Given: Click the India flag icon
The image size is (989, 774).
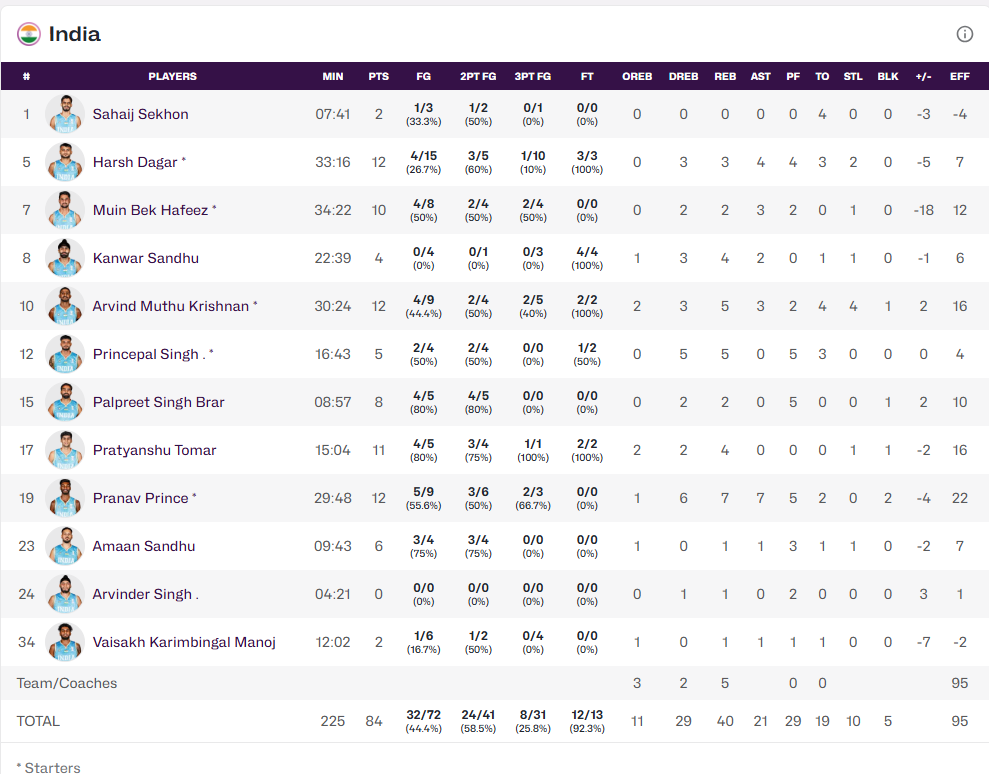Looking at the screenshot, I should (29, 34).
